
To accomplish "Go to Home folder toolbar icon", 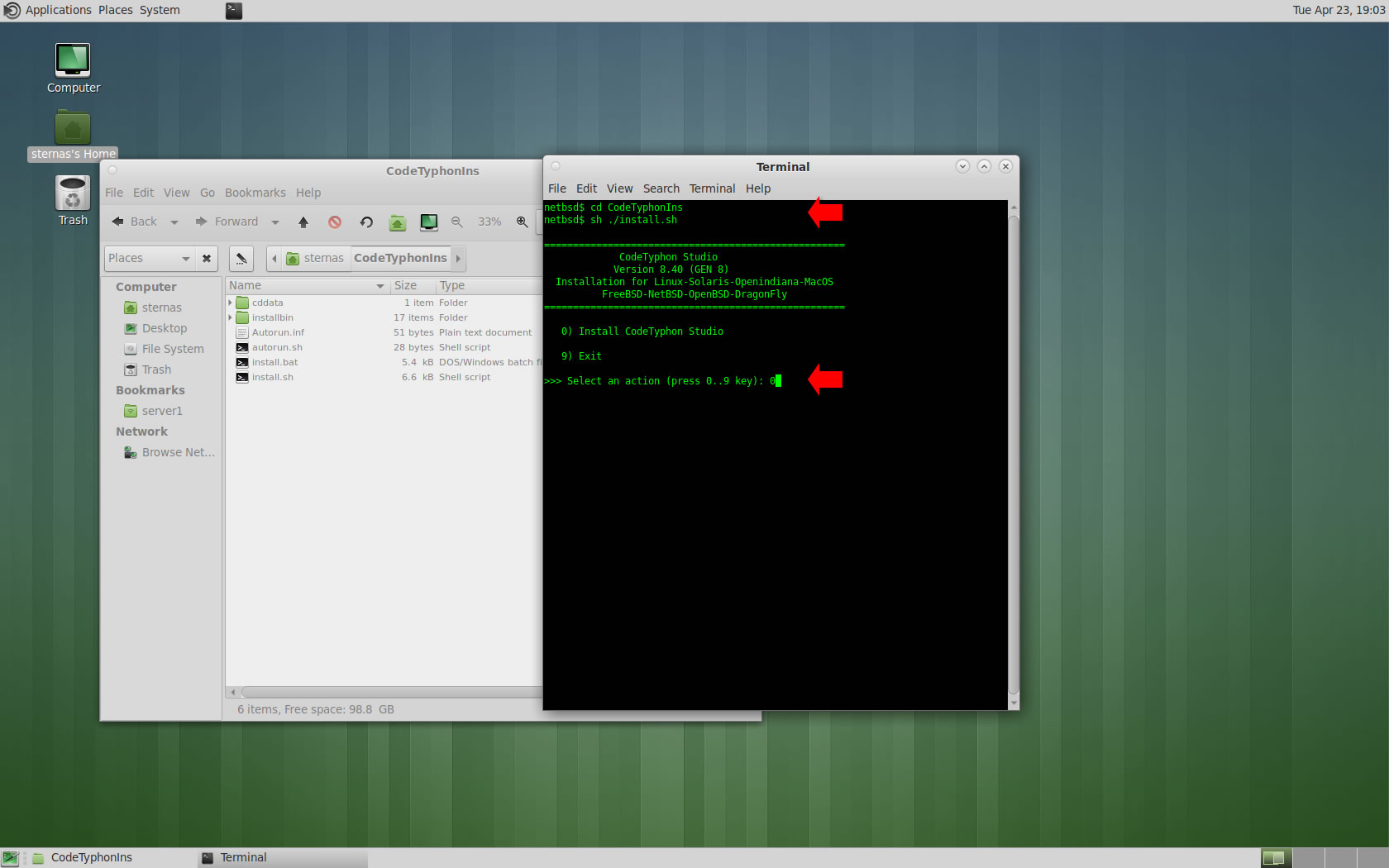I will click(398, 222).
